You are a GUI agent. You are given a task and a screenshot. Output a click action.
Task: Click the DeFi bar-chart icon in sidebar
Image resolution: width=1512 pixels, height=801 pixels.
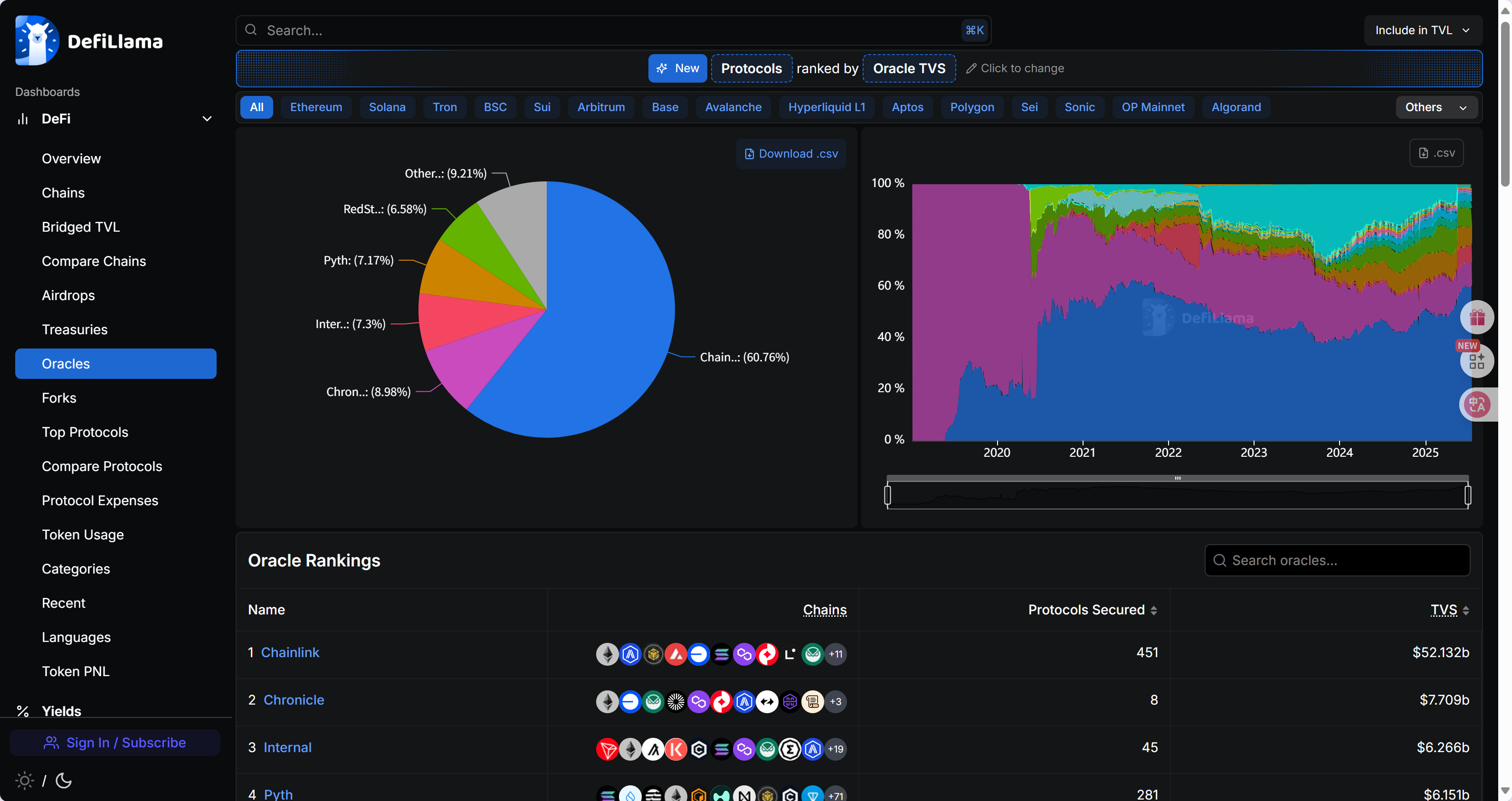23,119
